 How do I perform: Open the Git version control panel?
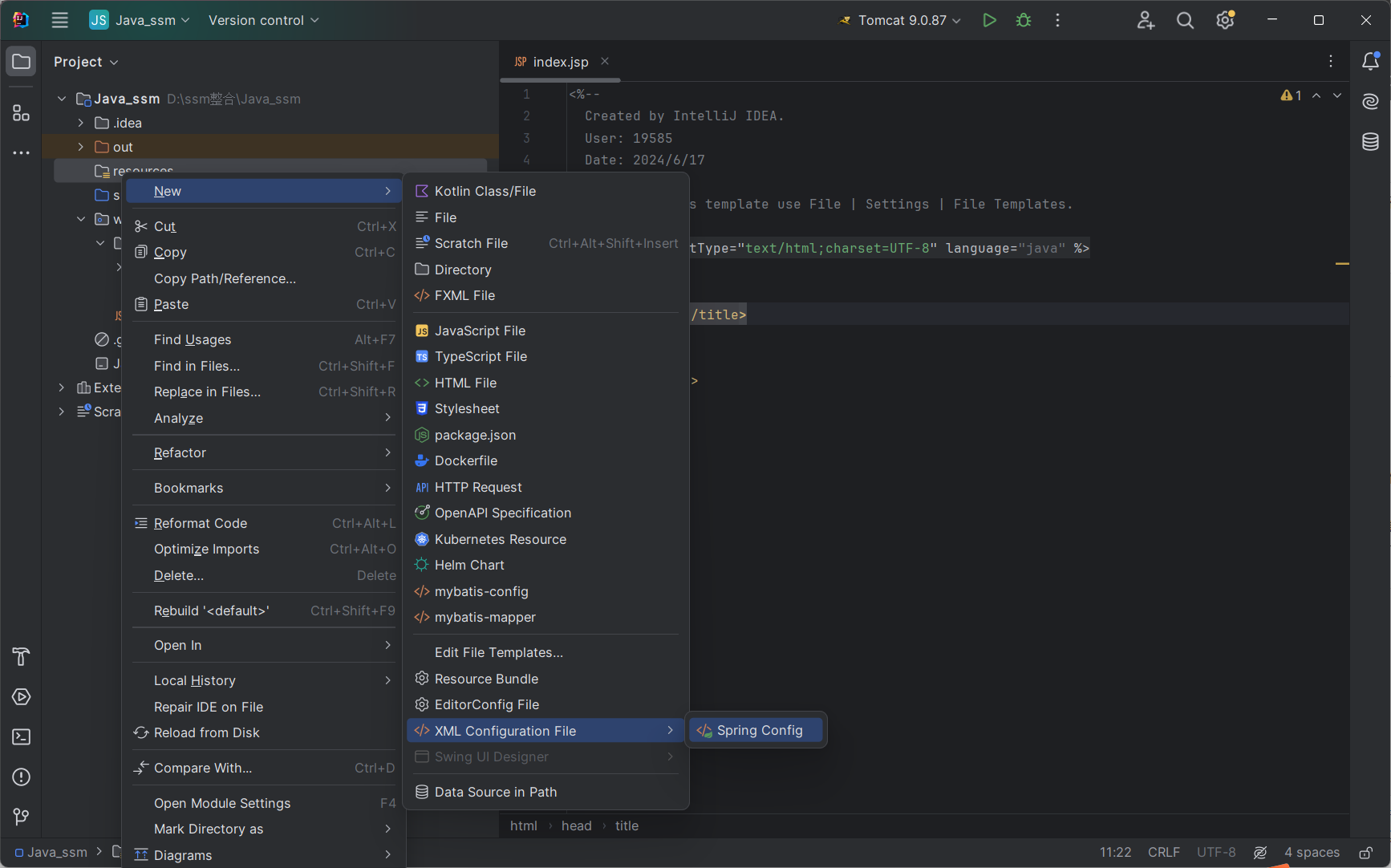coord(22,817)
